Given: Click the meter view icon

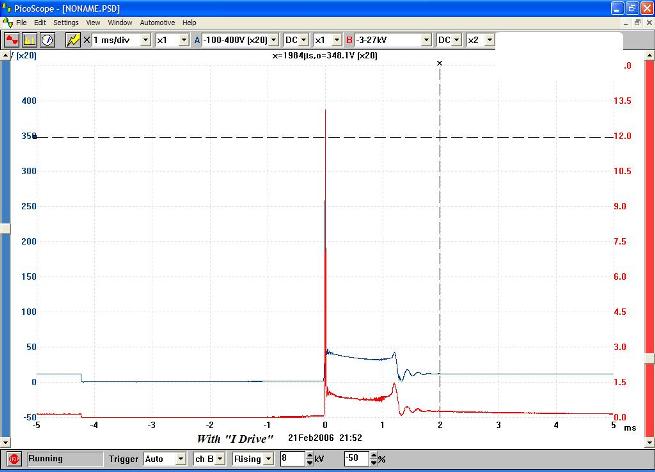Looking at the screenshot, I should (46, 39).
